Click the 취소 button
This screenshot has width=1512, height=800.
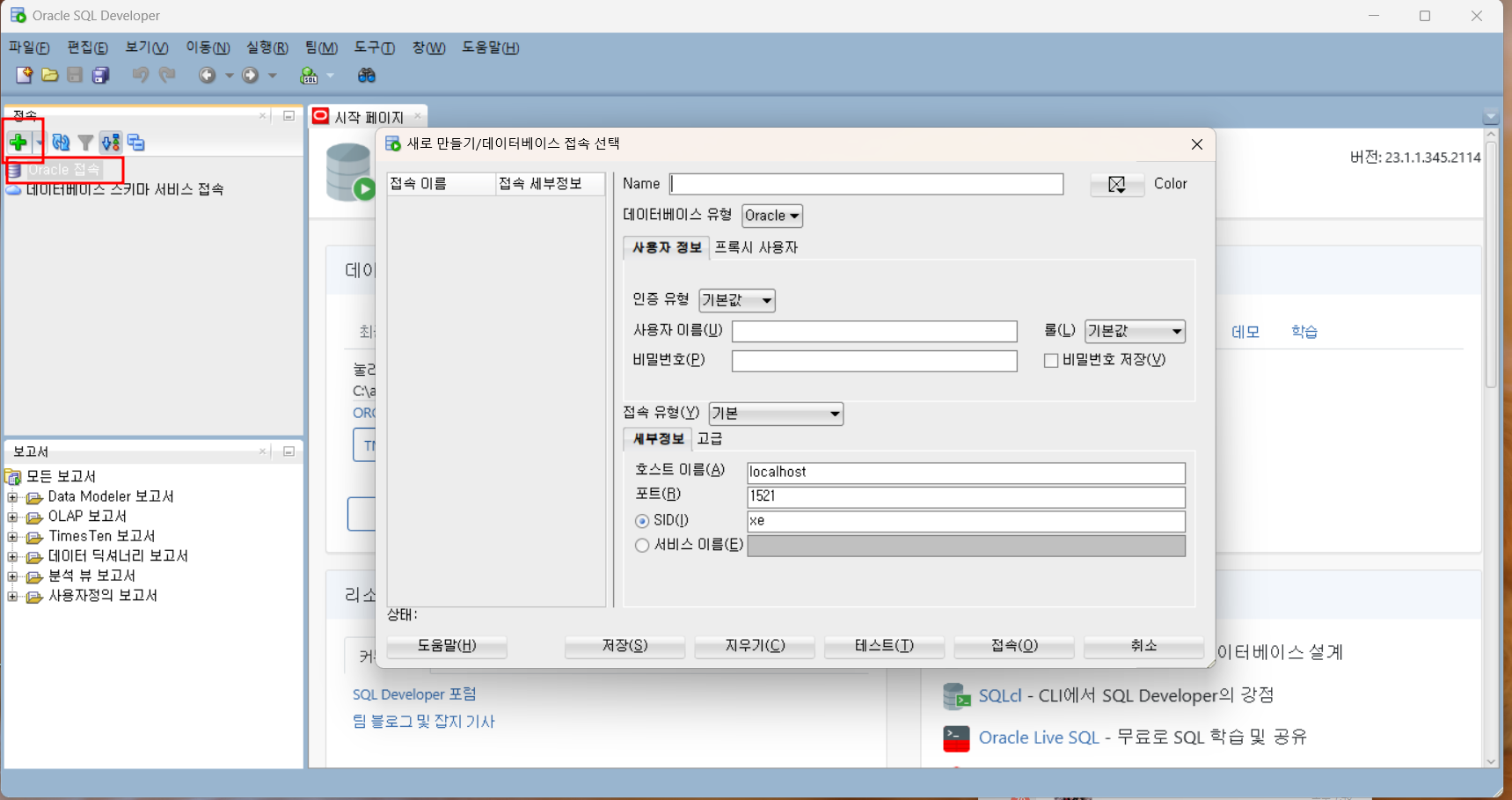(x=1143, y=646)
